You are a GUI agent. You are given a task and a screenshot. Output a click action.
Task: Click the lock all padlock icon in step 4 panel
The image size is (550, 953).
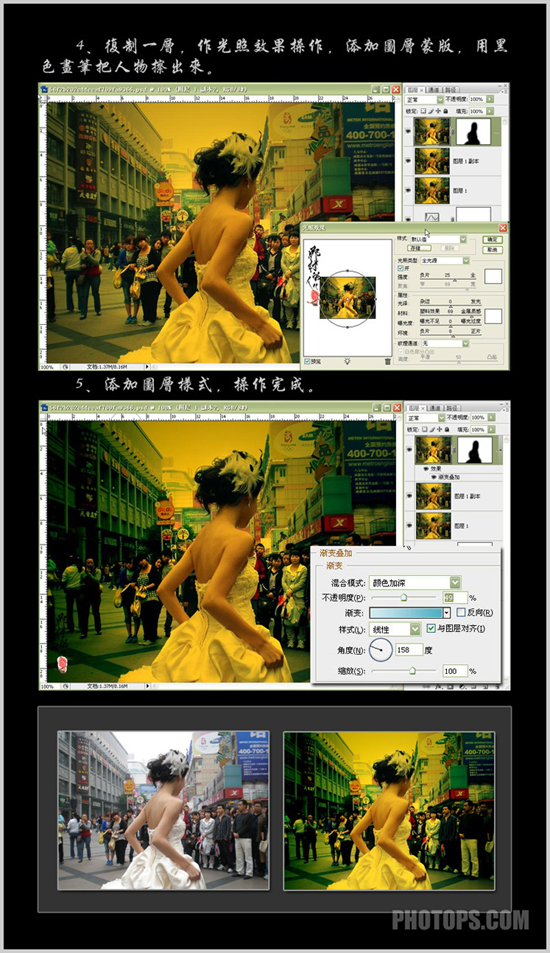click(445, 111)
